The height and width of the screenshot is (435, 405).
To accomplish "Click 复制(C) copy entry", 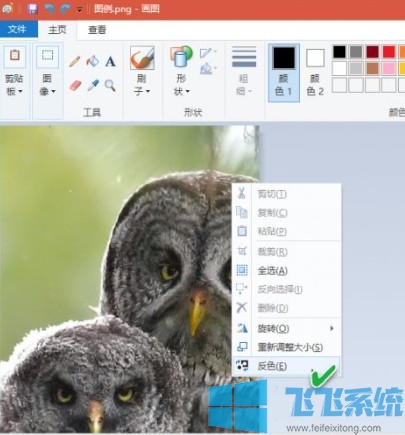I will (287, 212).
